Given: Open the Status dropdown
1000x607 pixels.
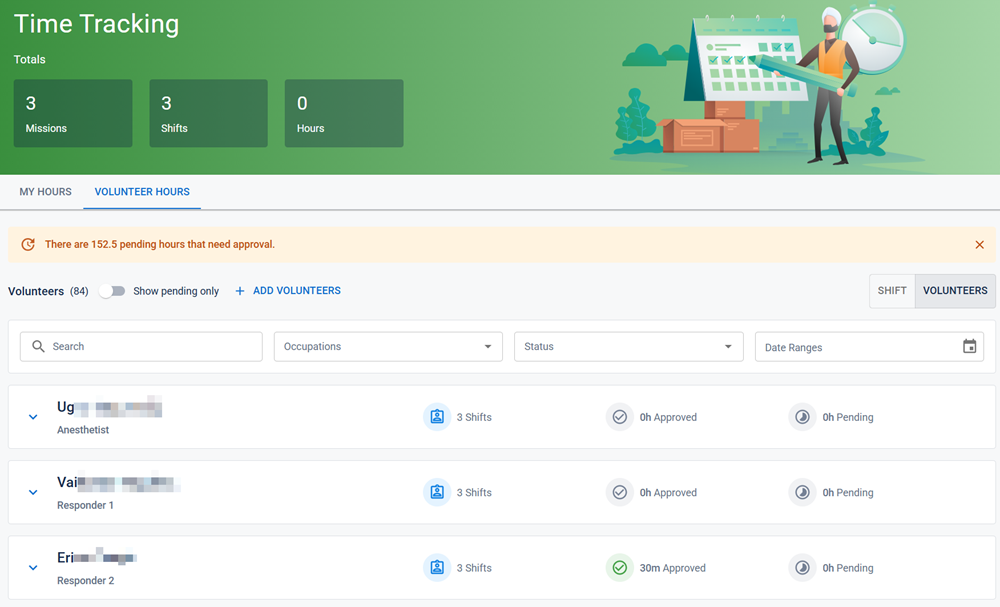Looking at the screenshot, I should tap(628, 346).
